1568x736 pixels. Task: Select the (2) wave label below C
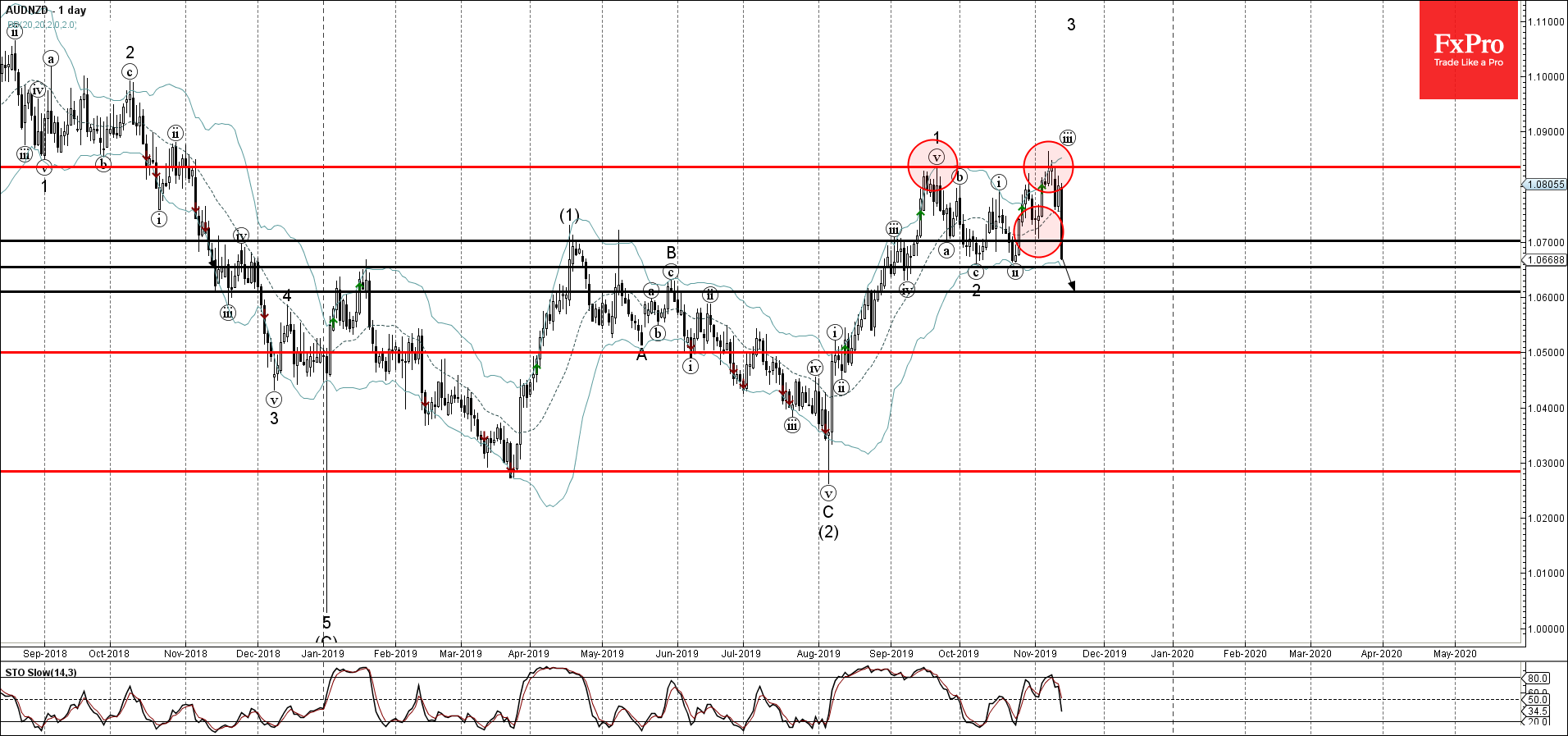(x=828, y=532)
